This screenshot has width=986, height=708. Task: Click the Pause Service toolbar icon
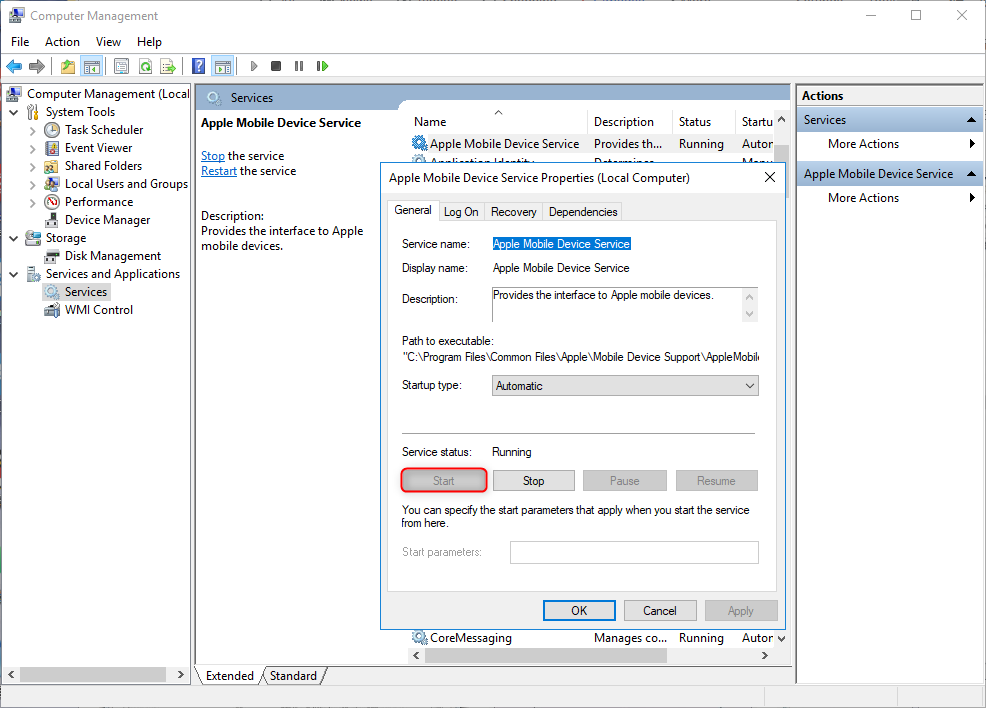[x=299, y=66]
